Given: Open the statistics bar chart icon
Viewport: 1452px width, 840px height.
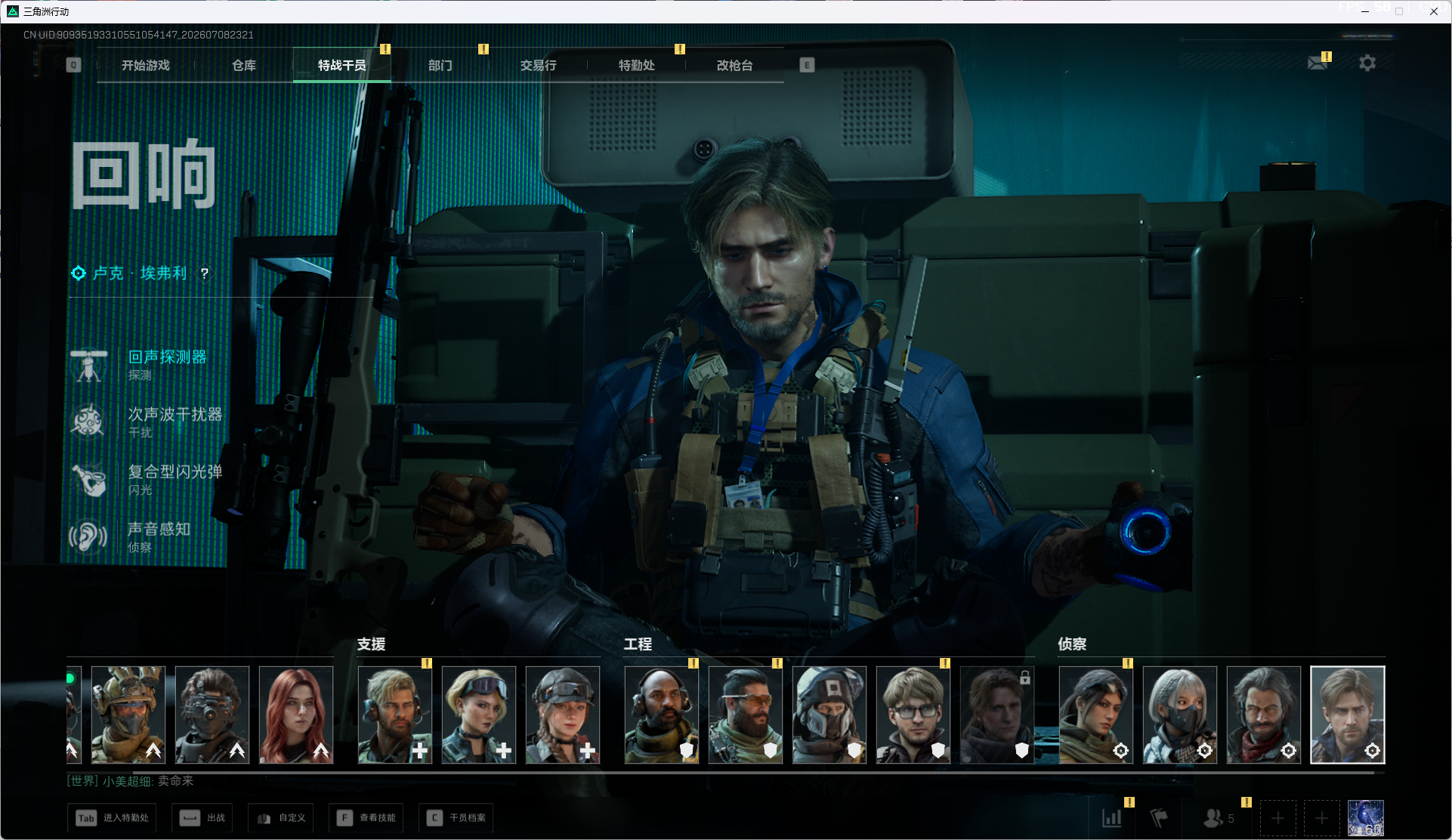Looking at the screenshot, I should pyautogui.click(x=1111, y=818).
